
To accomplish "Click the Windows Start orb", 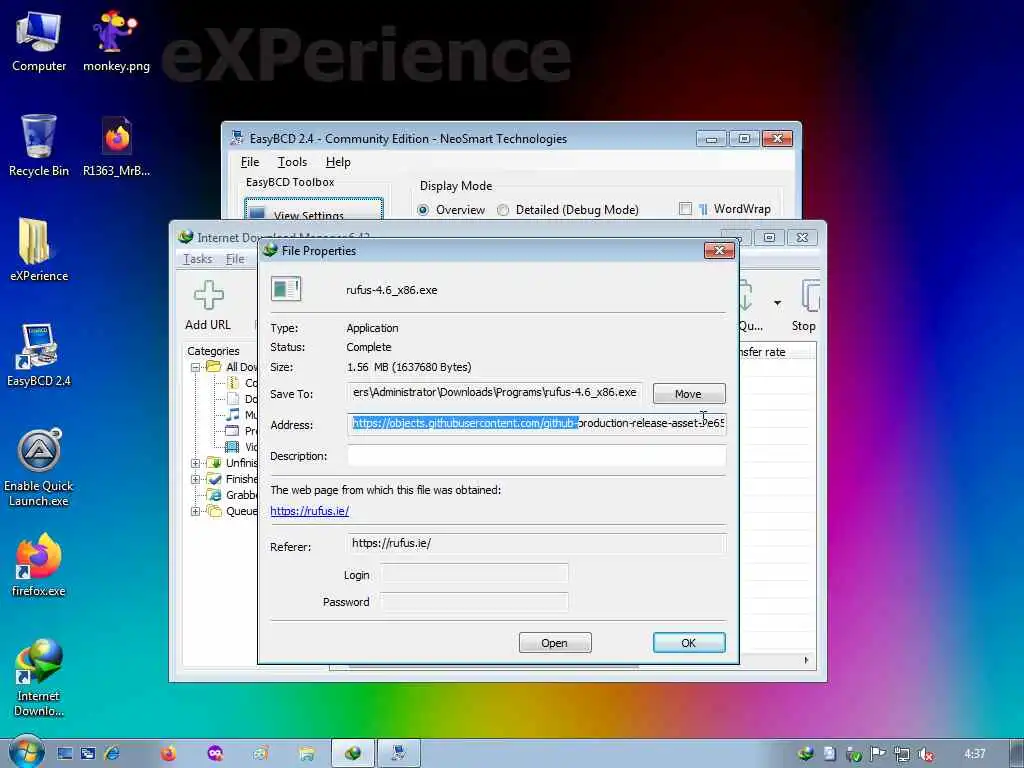I will [25, 754].
